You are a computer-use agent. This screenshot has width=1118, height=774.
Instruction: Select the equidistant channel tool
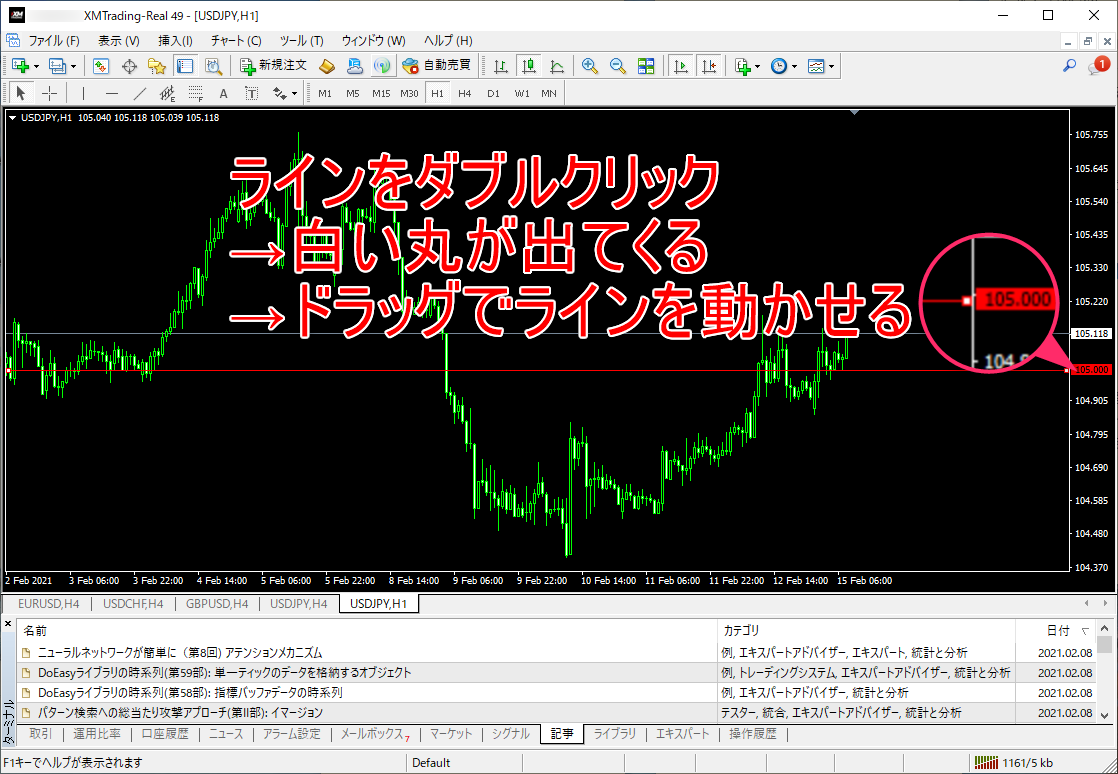coord(168,93)
